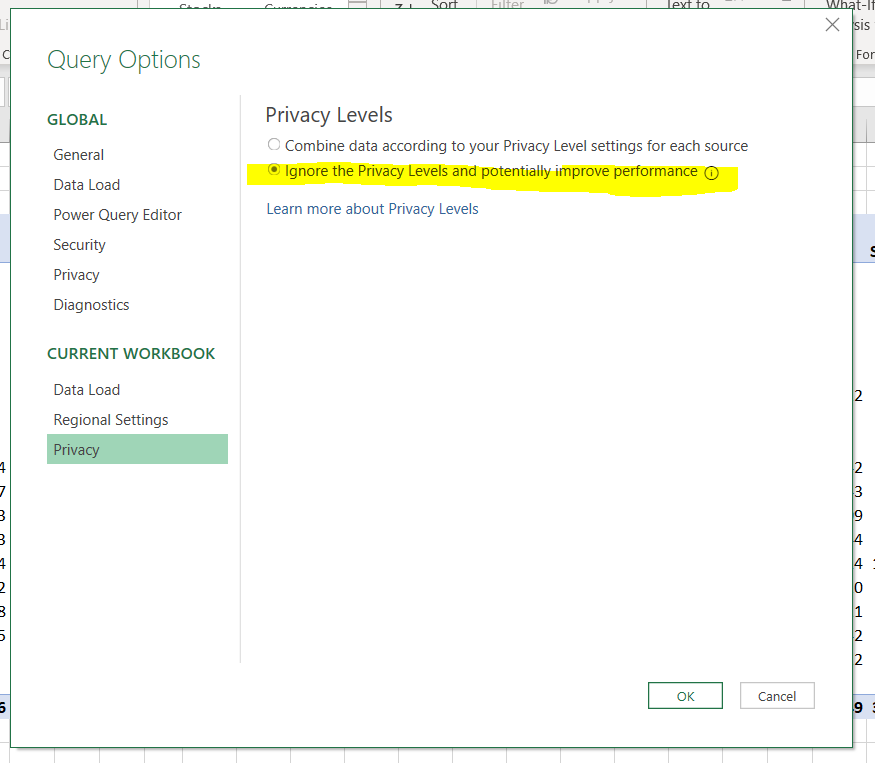Select Privacy under the Global section

[77, 275]
